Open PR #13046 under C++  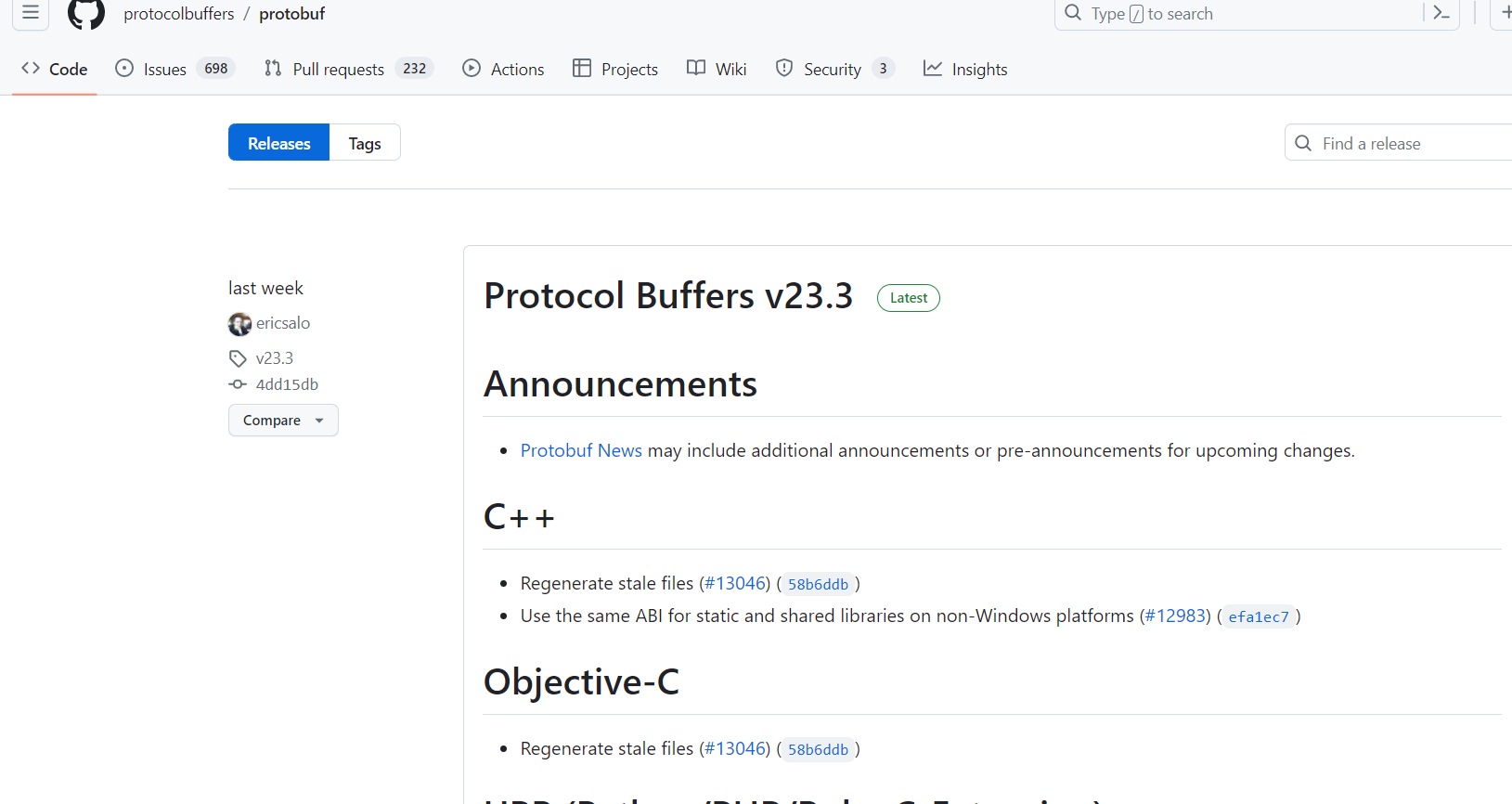(x=735, y=583)
